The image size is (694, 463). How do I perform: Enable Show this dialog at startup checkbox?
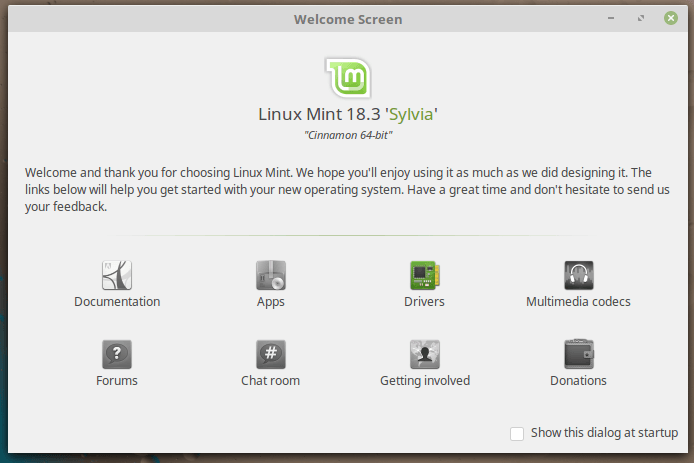pyautogui.click(x=517, y=433)
